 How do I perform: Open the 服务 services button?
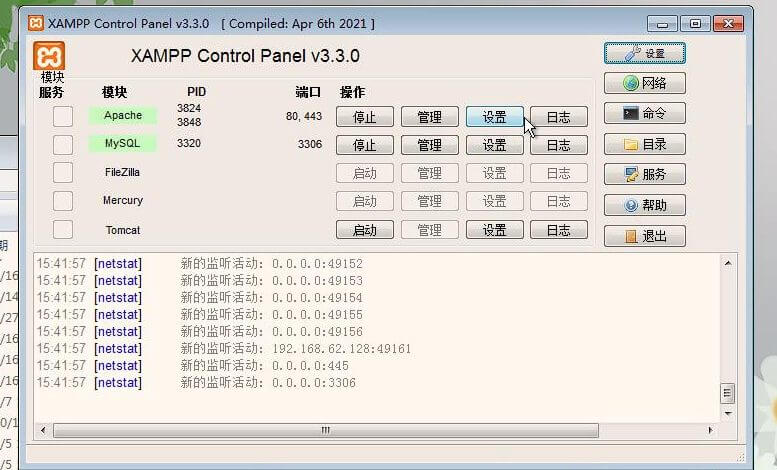coord(645,175)
